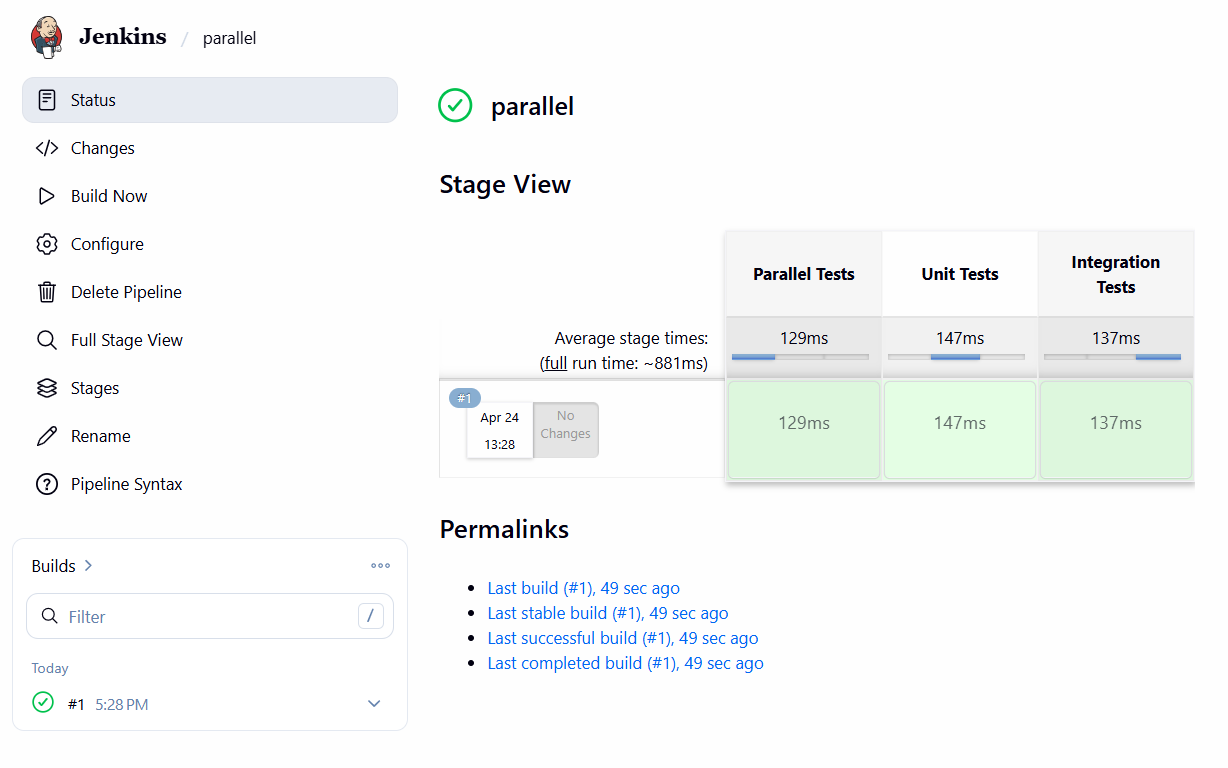
Task: Click the green success checkmark beside build #1
Action: pyautogui.click(x=43, y=703)
